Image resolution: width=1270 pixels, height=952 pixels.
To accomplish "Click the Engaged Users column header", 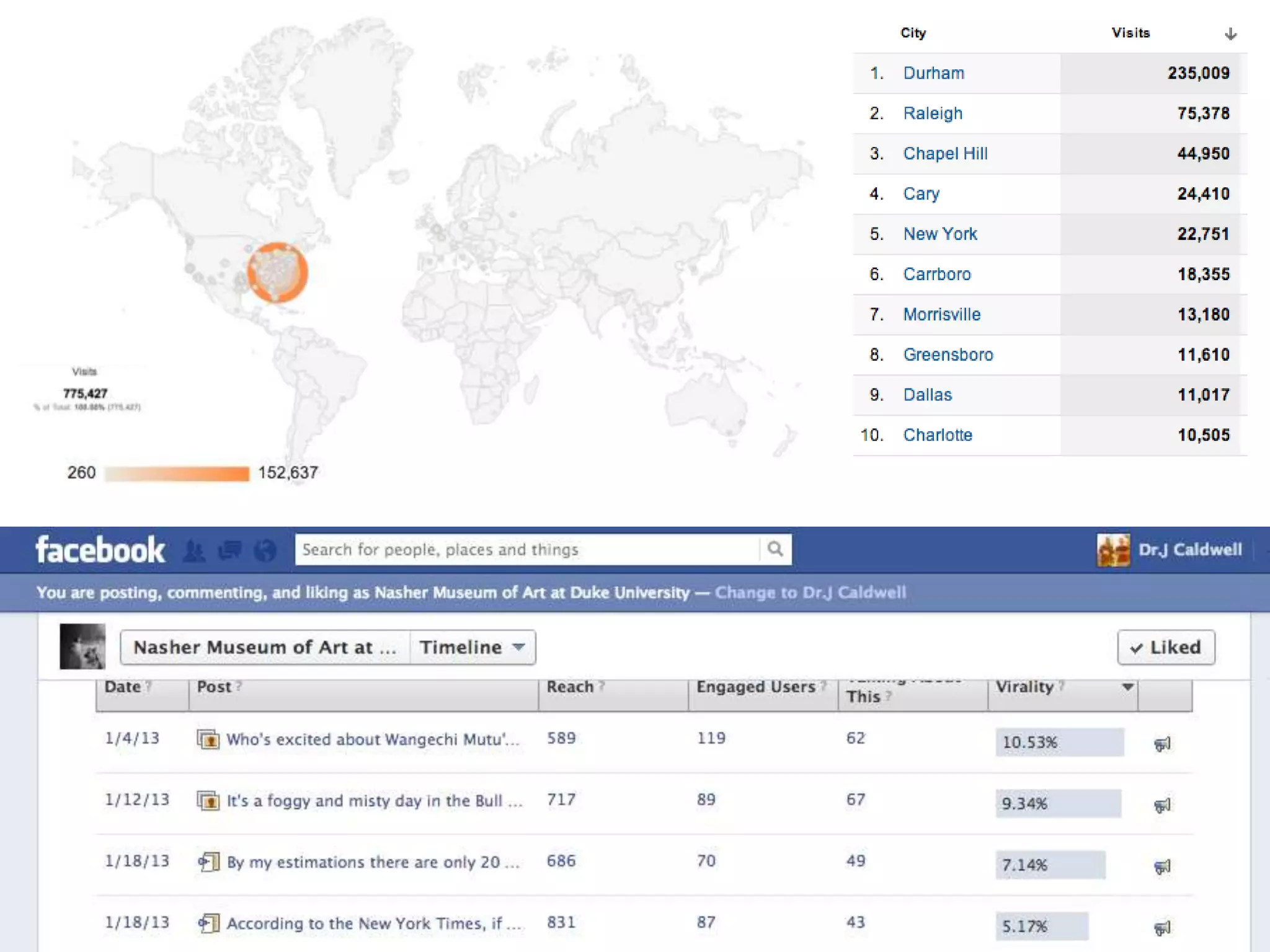I will (755, 687).
